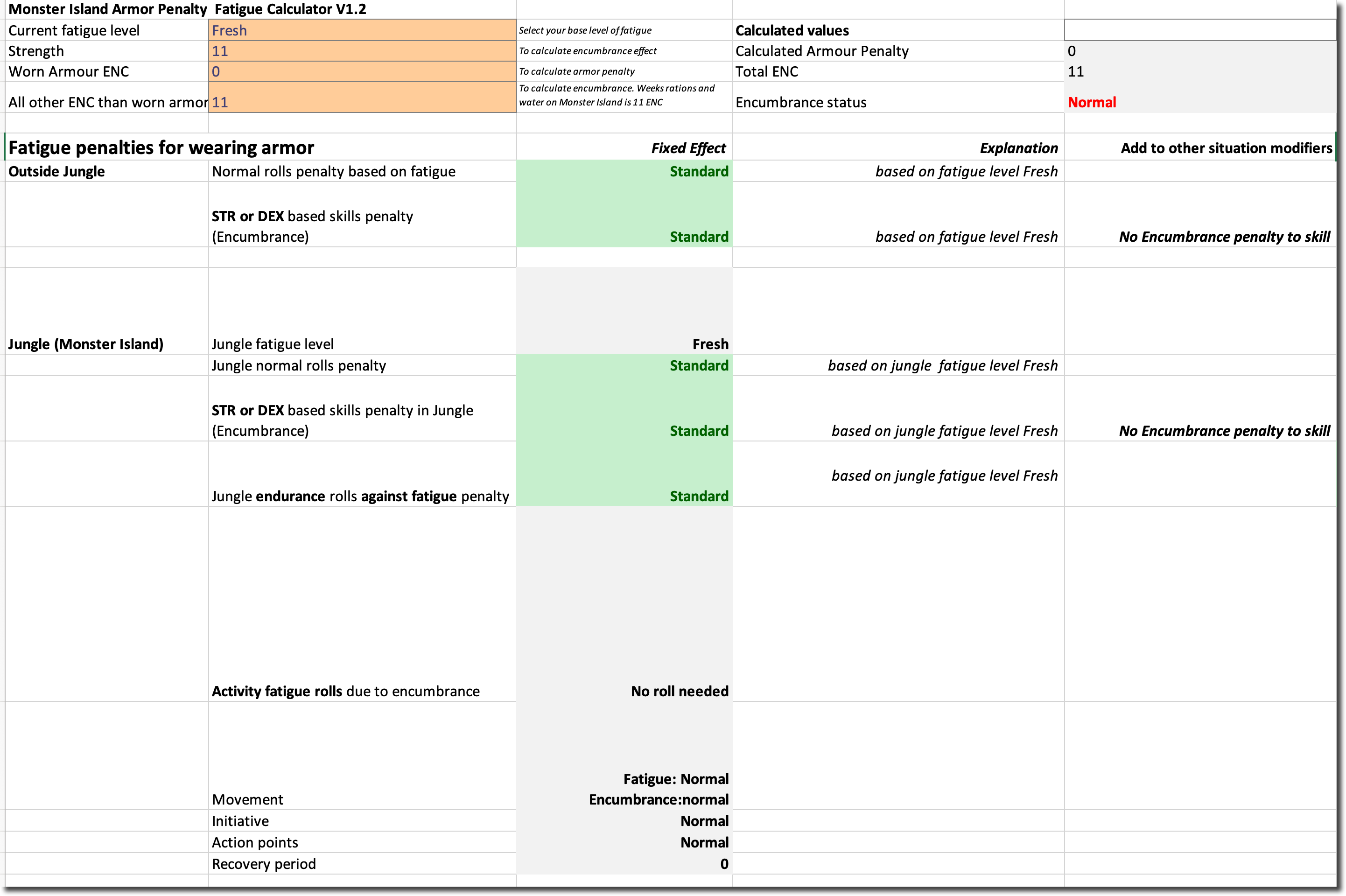Viewport: 1346px width, 896px height.
Task: Select the Total ENC value cell
Action: point(1199,71)
